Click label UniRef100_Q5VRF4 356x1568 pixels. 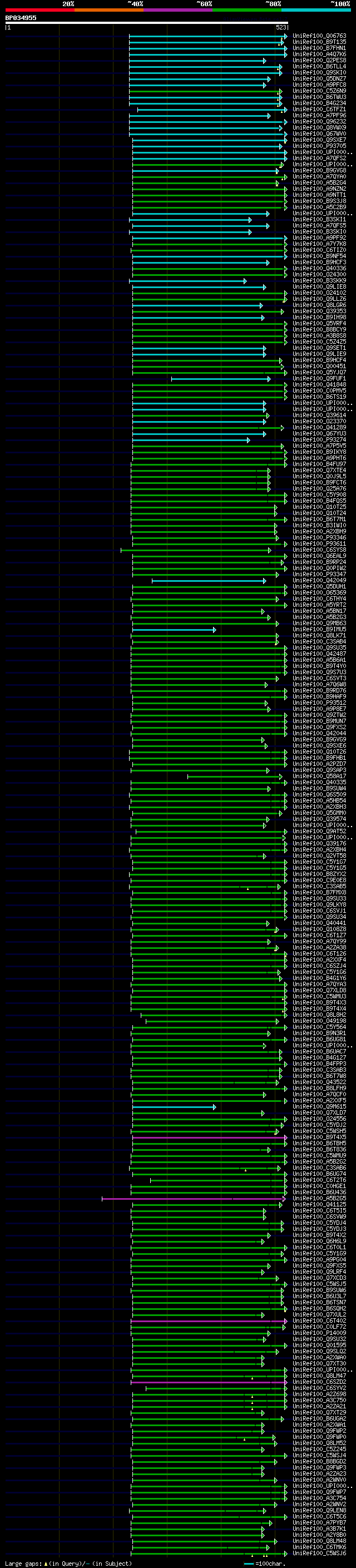point(319,324)
